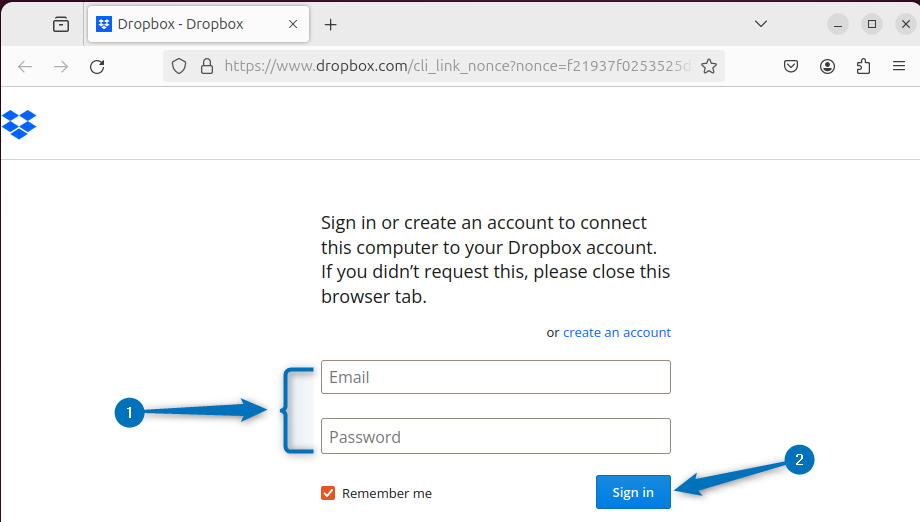
Task: Go back to the previous page
Action: pyautogui.click(x=25, y=67)
